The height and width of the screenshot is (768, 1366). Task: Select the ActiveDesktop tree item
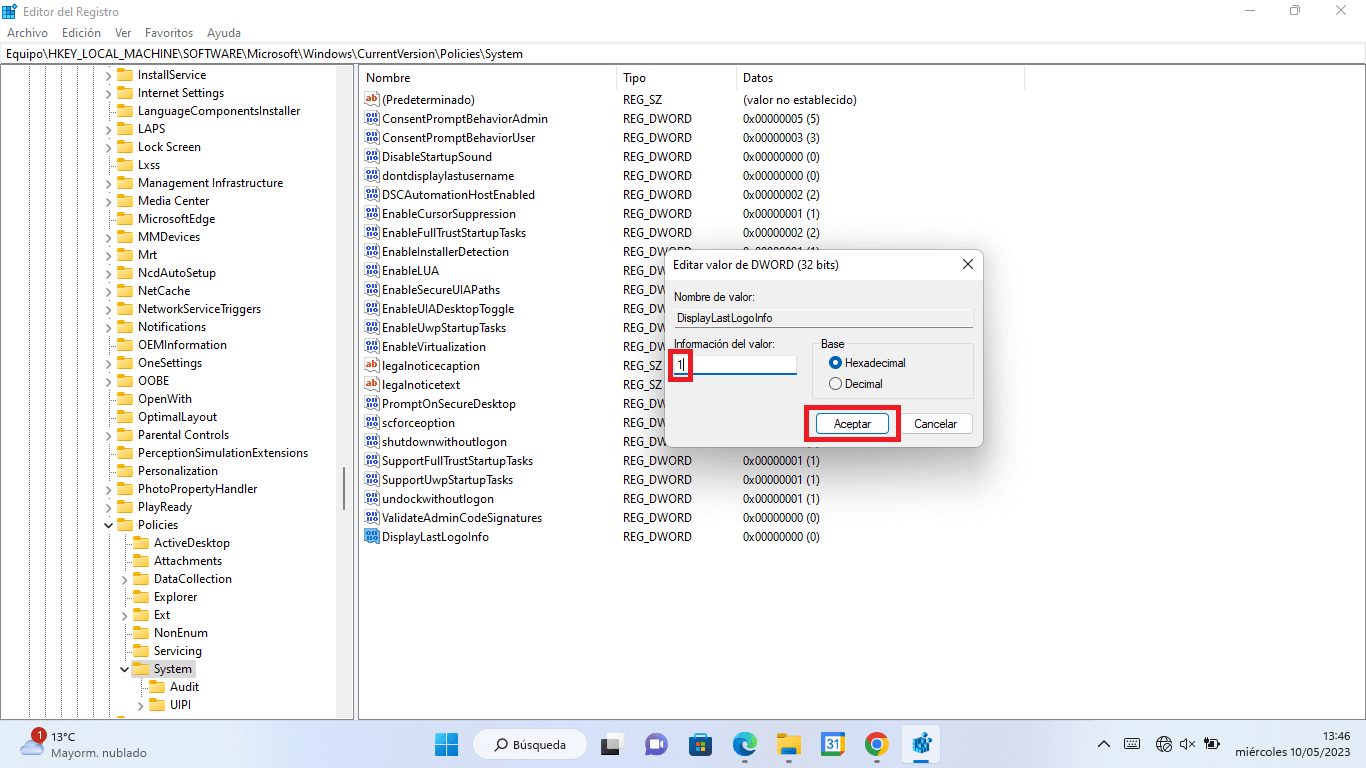pos(191,543)
